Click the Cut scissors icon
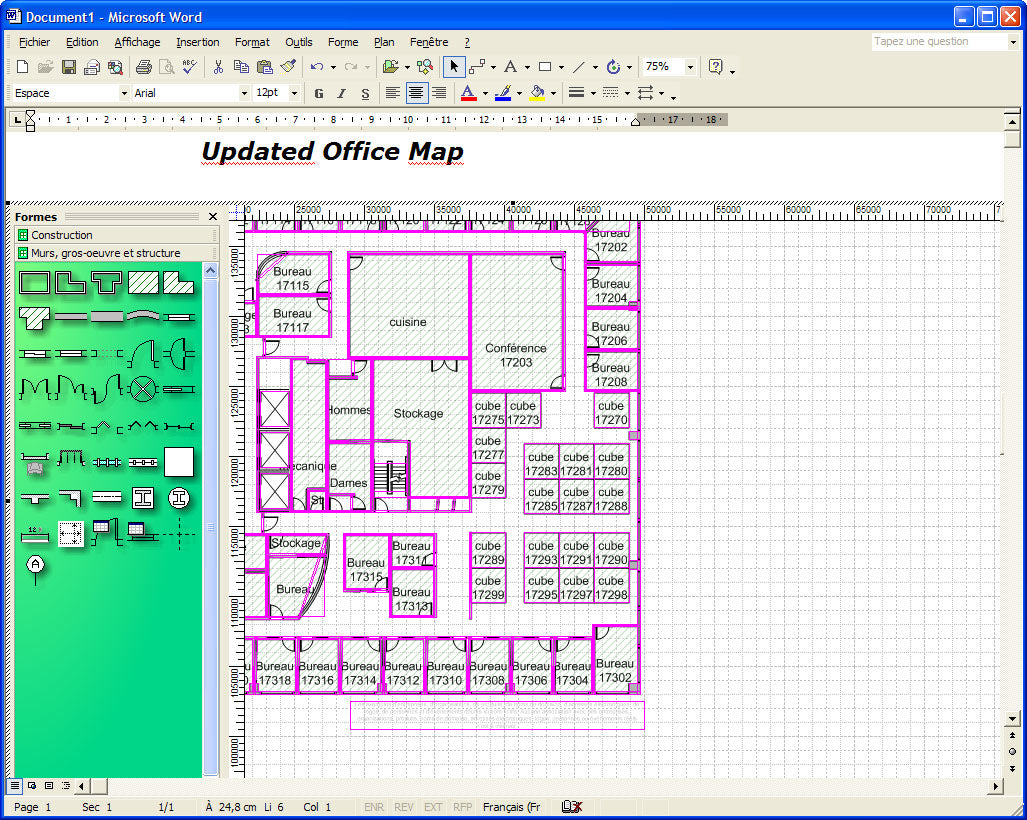This screenshot has width=1027, height=820. pyautogui.click(x=217, y=67)
